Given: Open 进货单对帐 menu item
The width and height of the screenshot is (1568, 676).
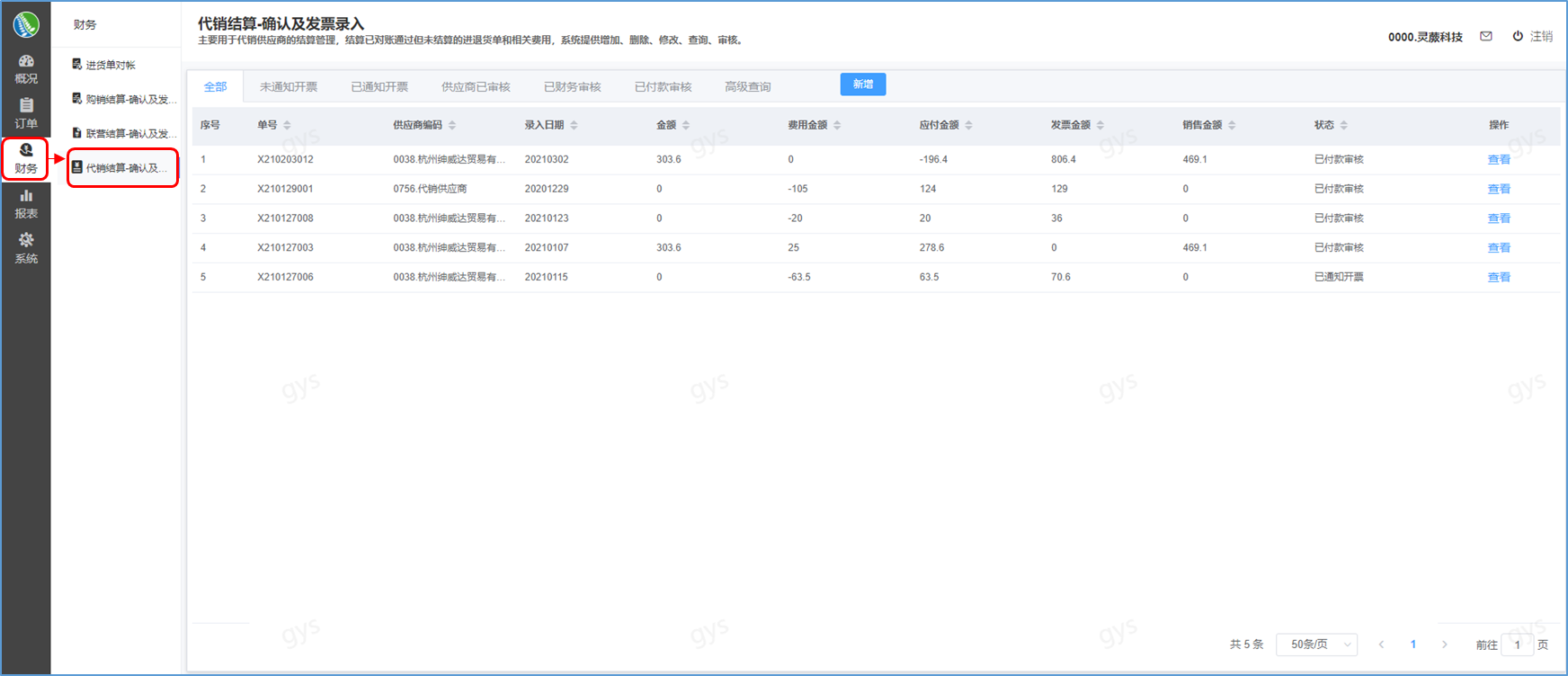Looking at the screenshot, I should coord(110,65).
